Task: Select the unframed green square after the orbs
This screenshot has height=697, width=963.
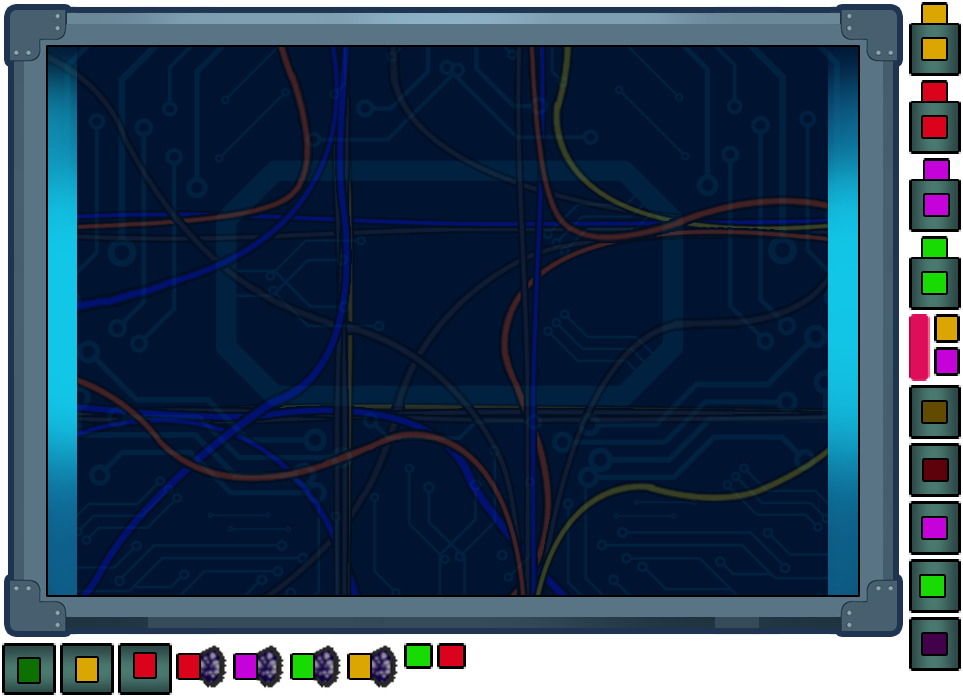Action: 418,656
